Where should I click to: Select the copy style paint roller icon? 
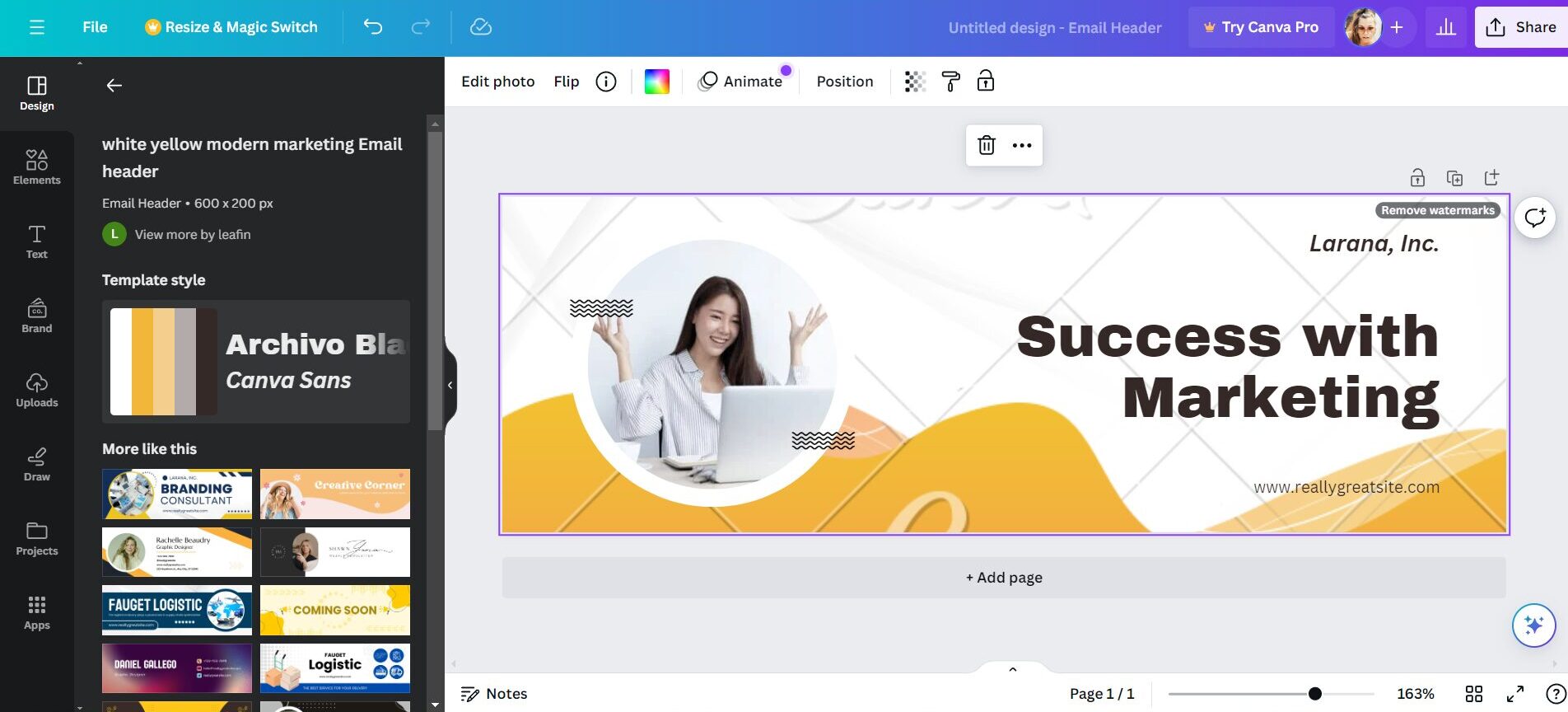pyautogui.click(x=950, y=82)
